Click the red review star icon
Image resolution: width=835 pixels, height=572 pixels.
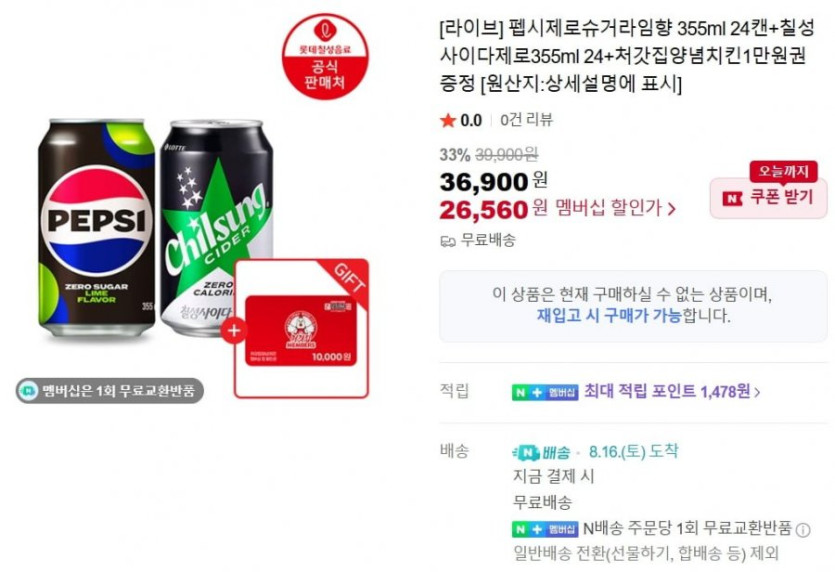(x=448, y=120)
